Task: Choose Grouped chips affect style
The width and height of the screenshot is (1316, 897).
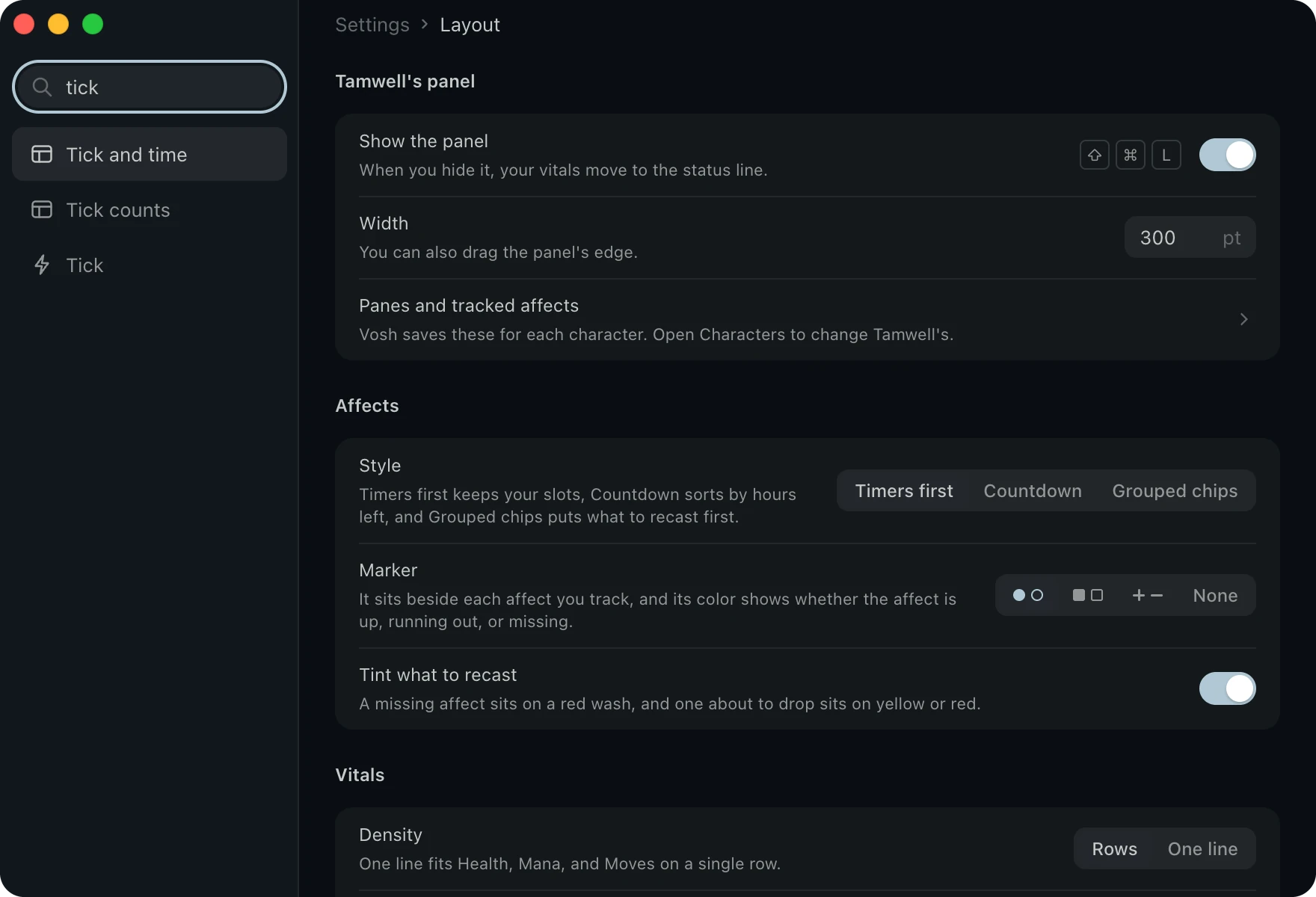Action: 1175,491
